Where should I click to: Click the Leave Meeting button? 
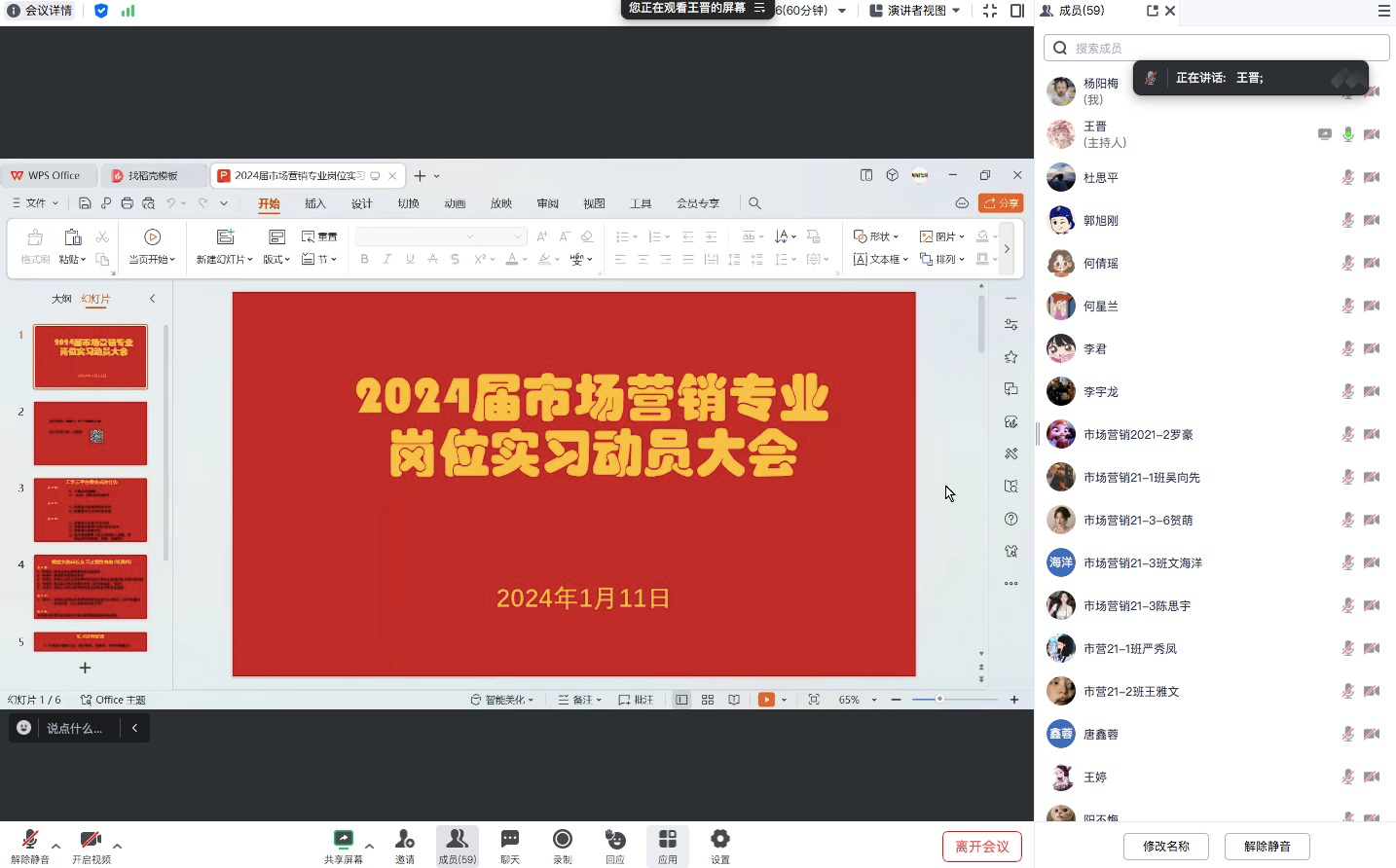coord(981,847)
